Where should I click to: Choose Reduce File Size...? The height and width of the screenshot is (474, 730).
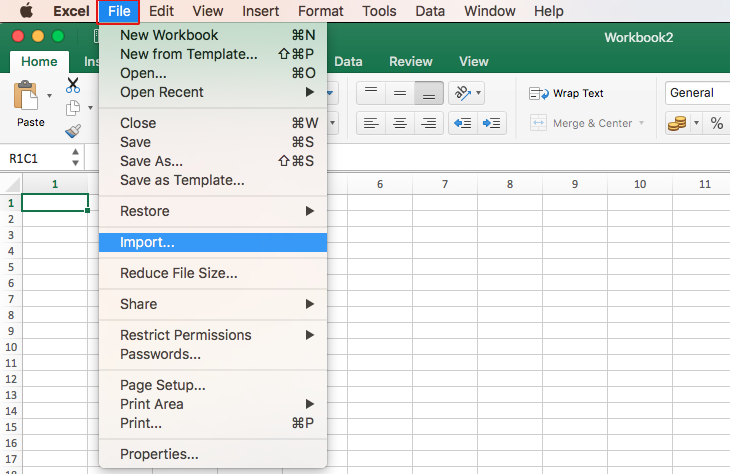[213, 273]
